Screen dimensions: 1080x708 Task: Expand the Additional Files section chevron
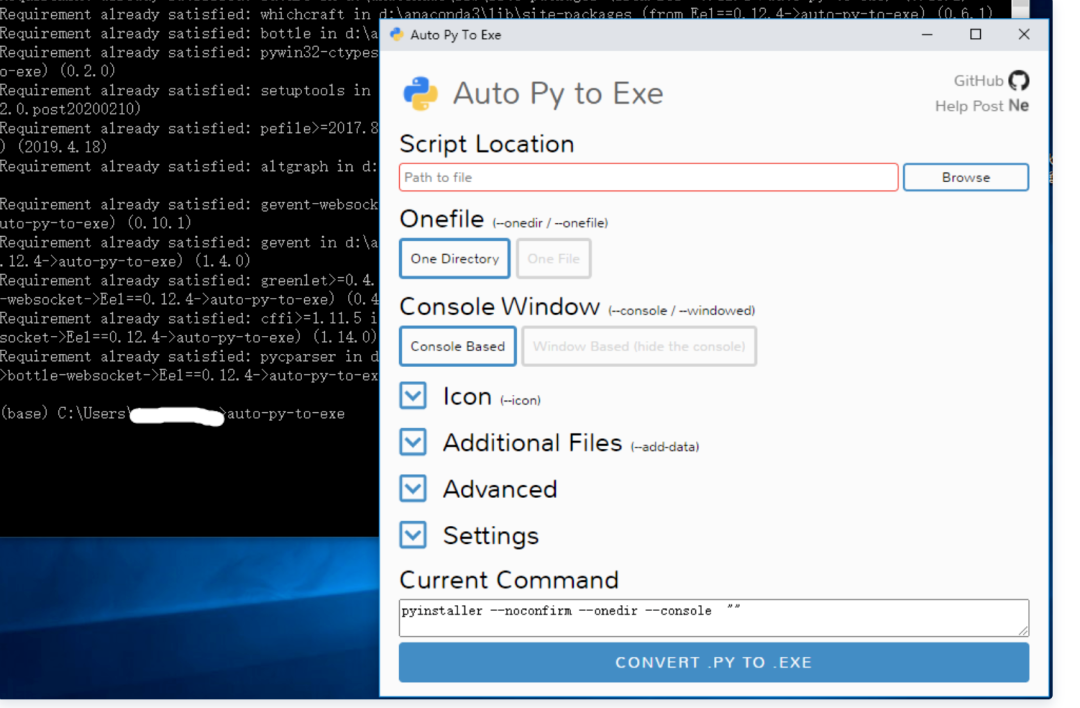[x=413, y=442]
